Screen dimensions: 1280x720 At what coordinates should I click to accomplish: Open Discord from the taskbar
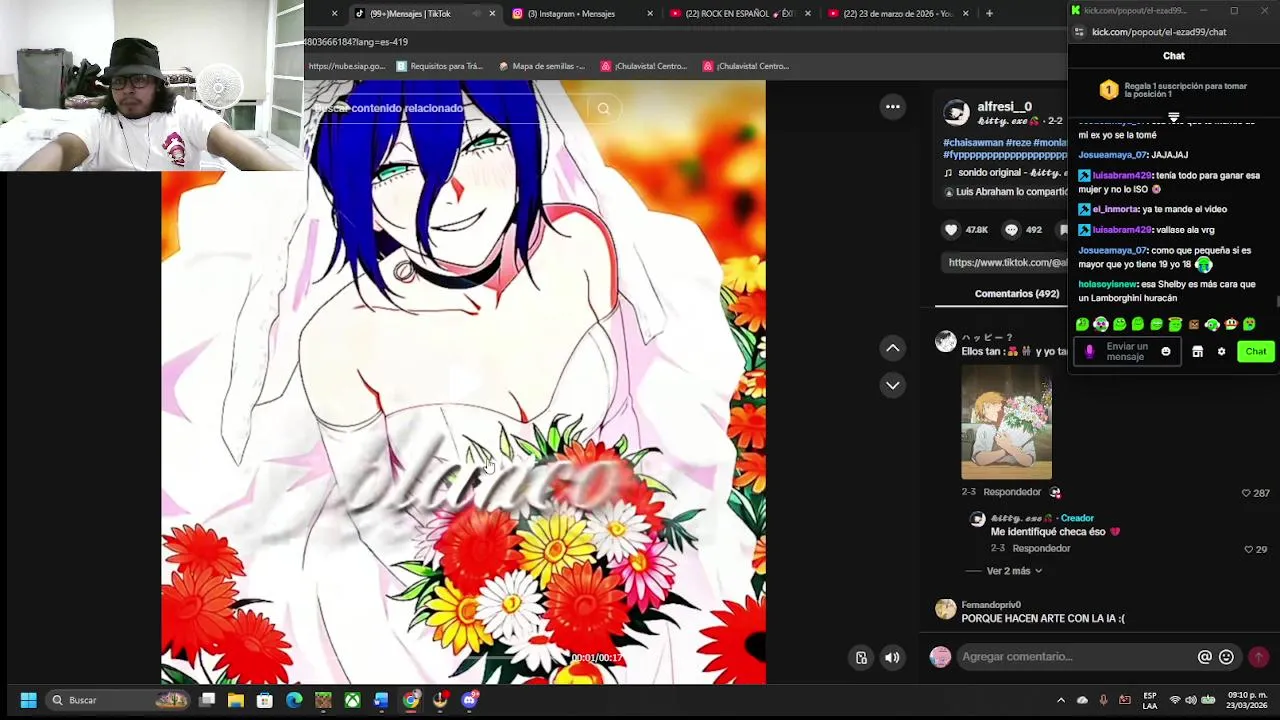click(469, 700)
